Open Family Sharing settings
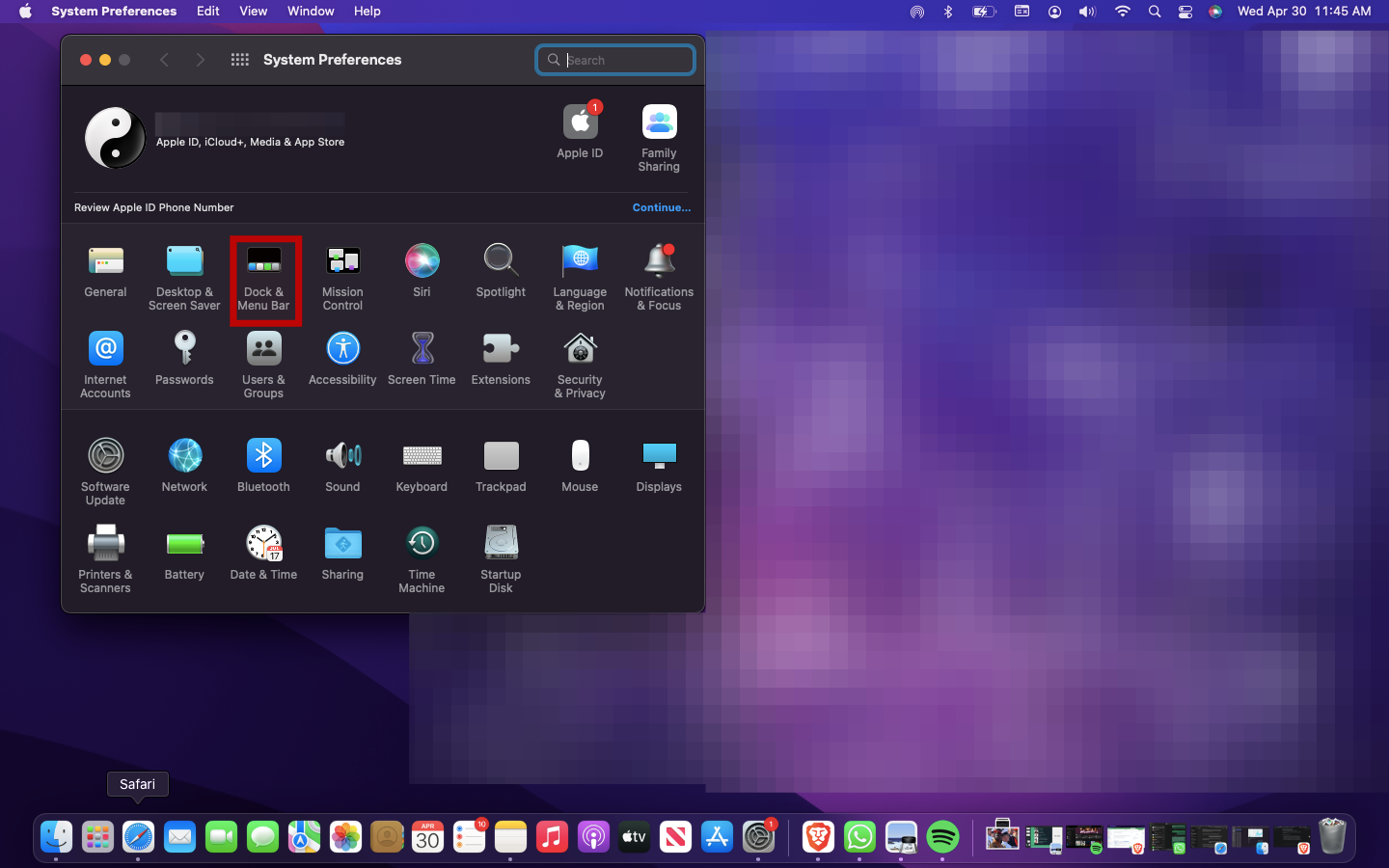Screen dimensions: 1389x868 pos(659,138)
